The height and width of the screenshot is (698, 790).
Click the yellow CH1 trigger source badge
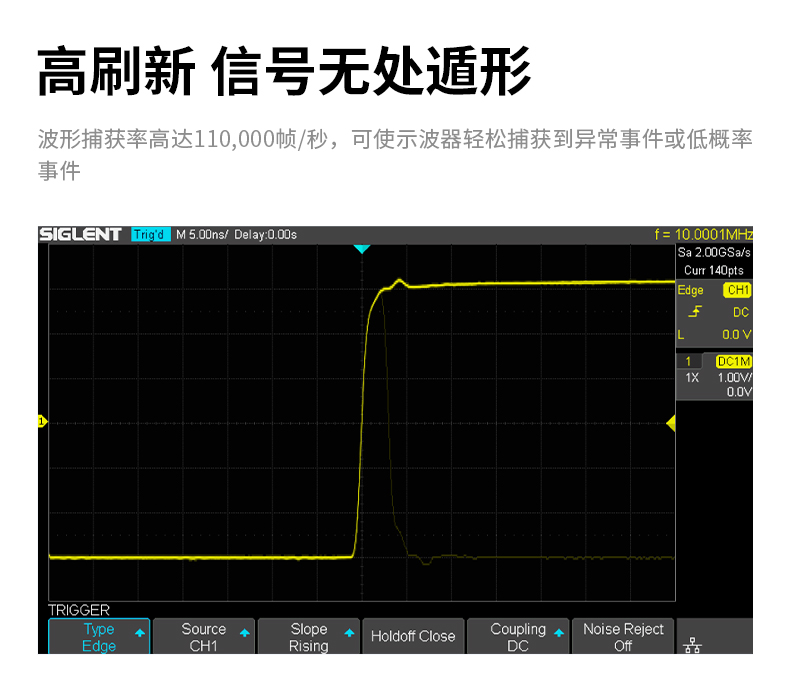(x=738, y=290)
